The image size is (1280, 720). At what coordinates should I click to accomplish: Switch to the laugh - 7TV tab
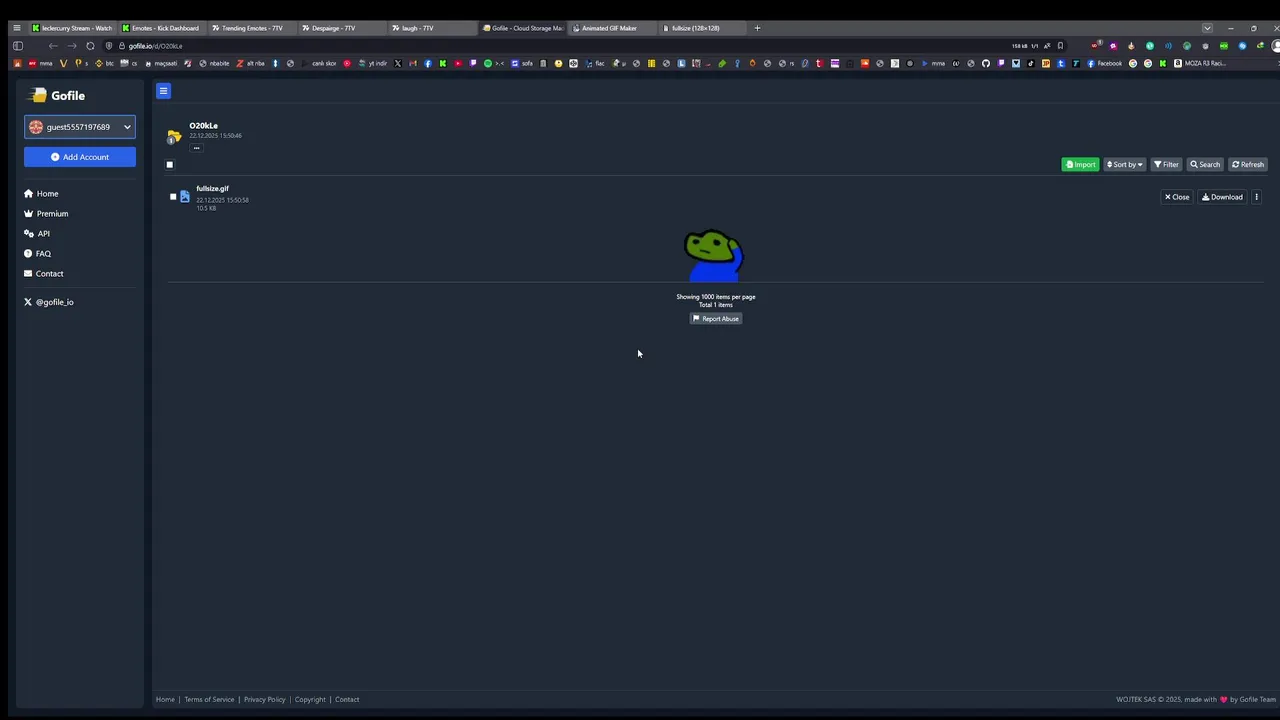tap(432, 28)
